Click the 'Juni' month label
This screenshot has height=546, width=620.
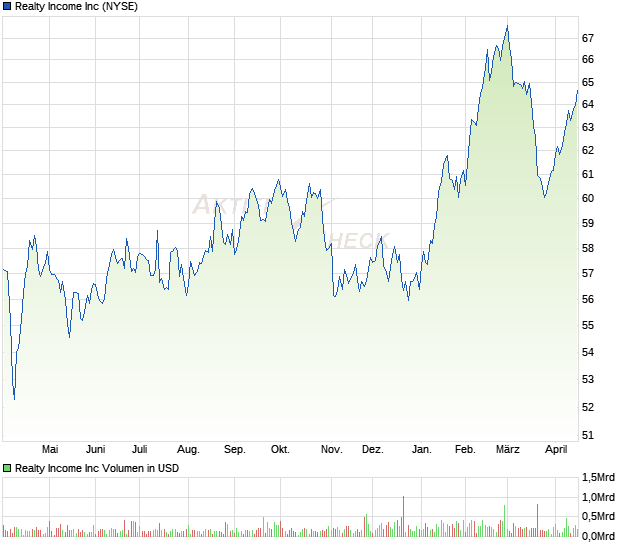[96, 450]
